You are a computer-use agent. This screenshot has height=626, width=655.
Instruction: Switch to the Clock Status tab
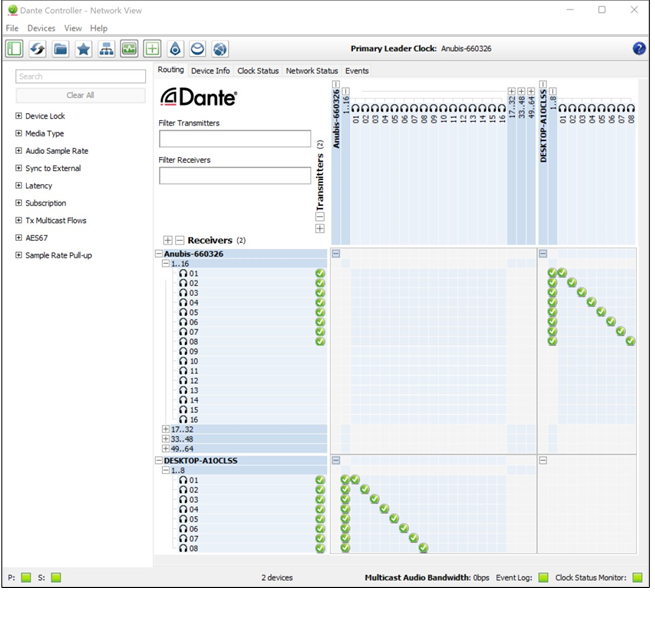click(258, 71)
